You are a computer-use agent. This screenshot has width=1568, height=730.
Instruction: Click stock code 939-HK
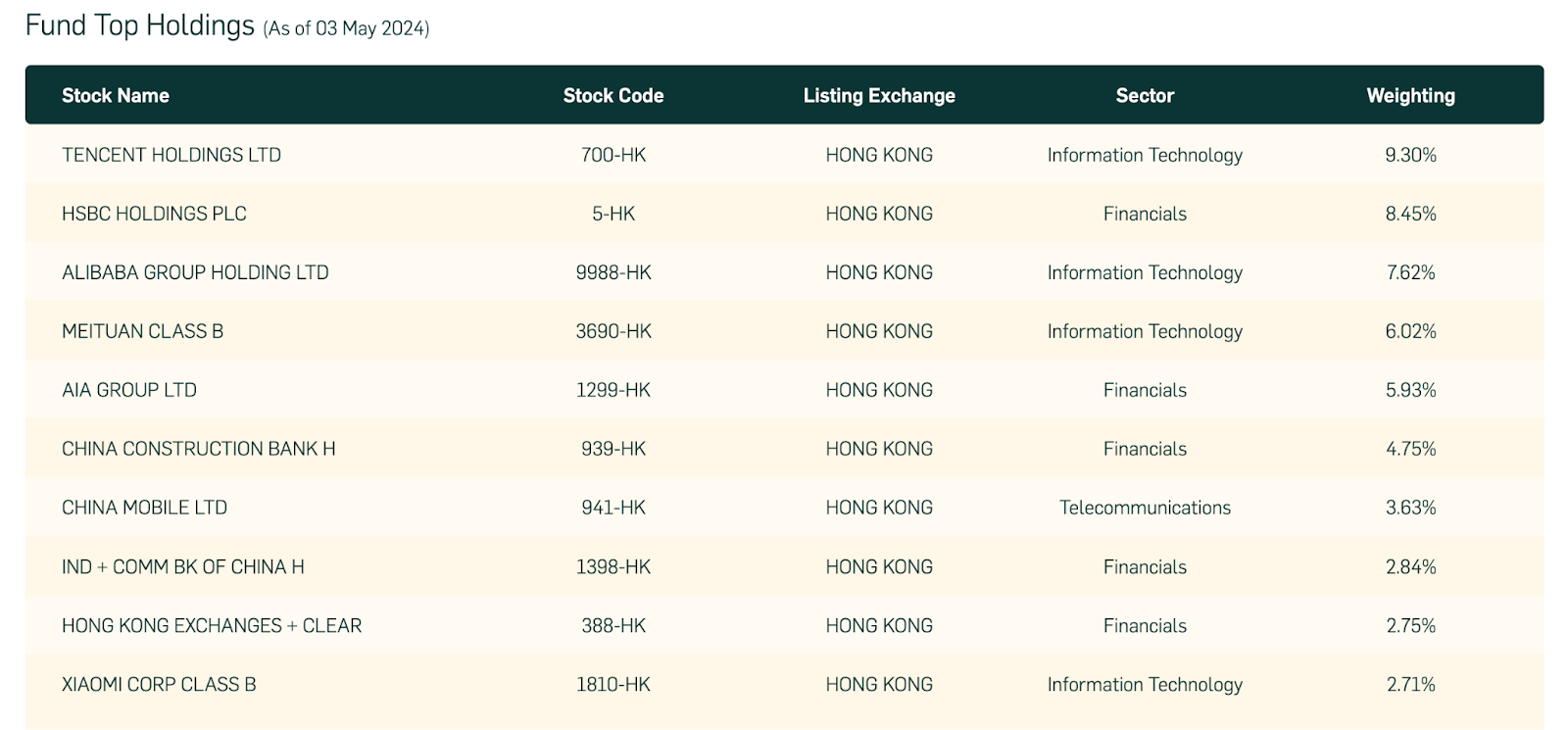[x=613, y=449]
